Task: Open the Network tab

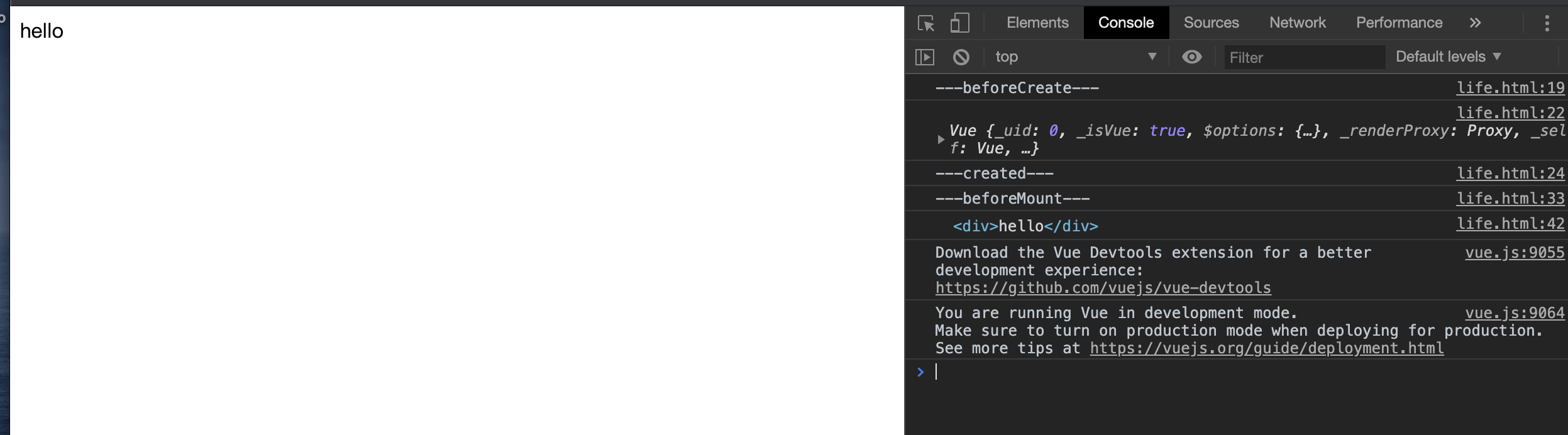Action: coord(1297,23)
